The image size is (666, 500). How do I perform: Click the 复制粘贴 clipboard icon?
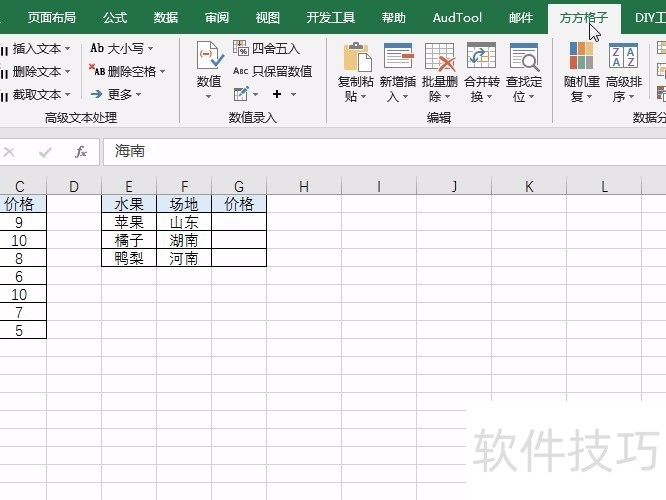357,56
